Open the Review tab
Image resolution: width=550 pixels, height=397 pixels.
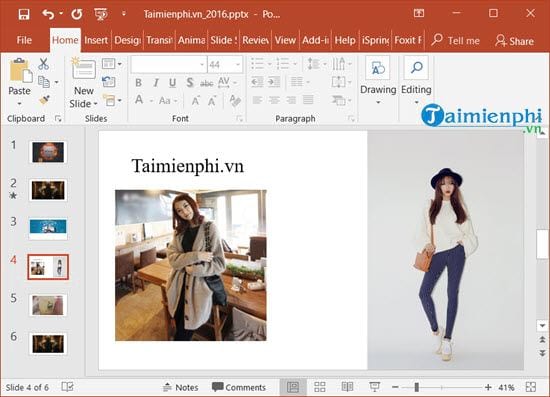(255, 40)
